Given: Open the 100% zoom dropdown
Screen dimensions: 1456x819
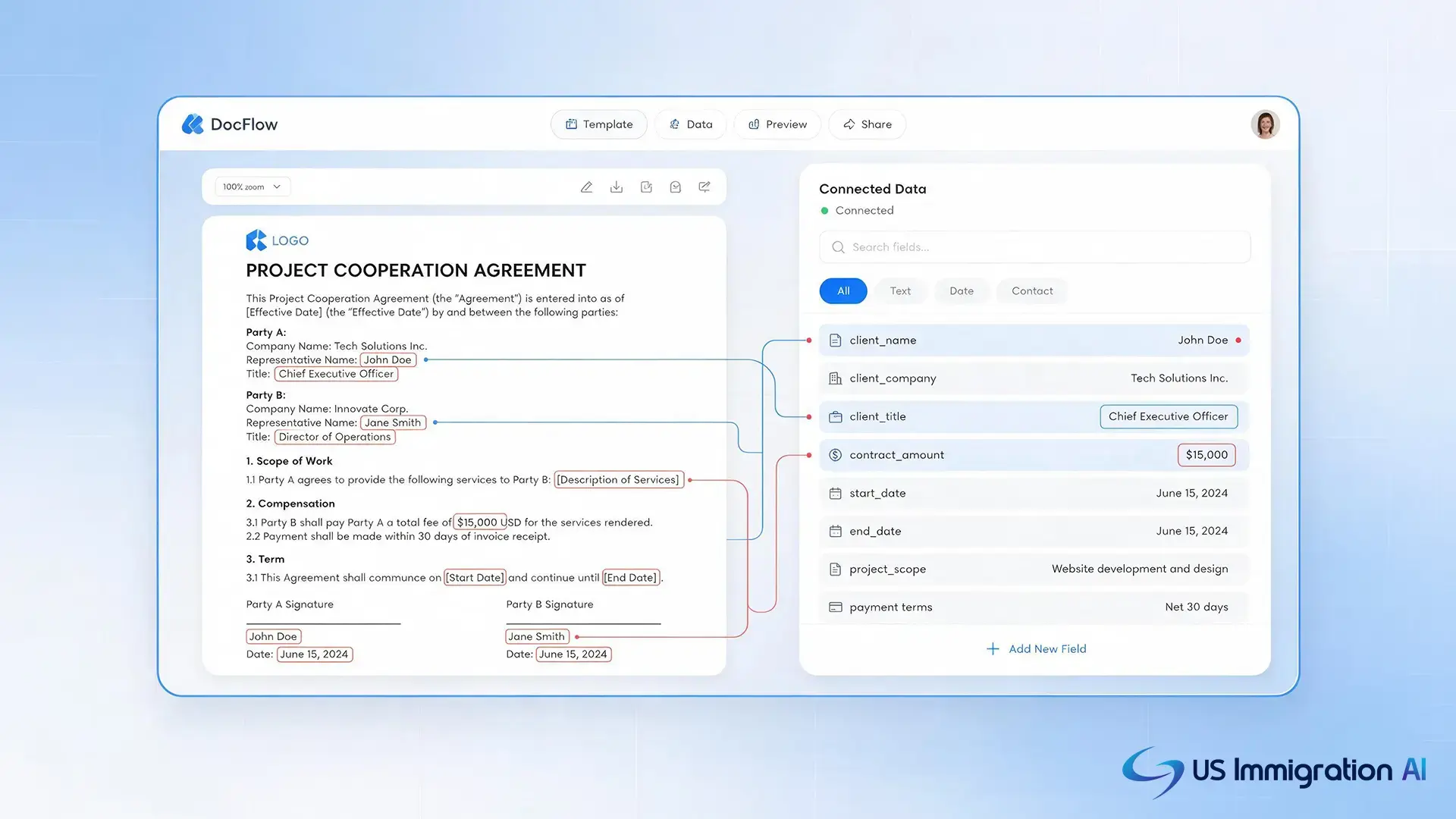Looking at the screenshot, I should 253,187.
